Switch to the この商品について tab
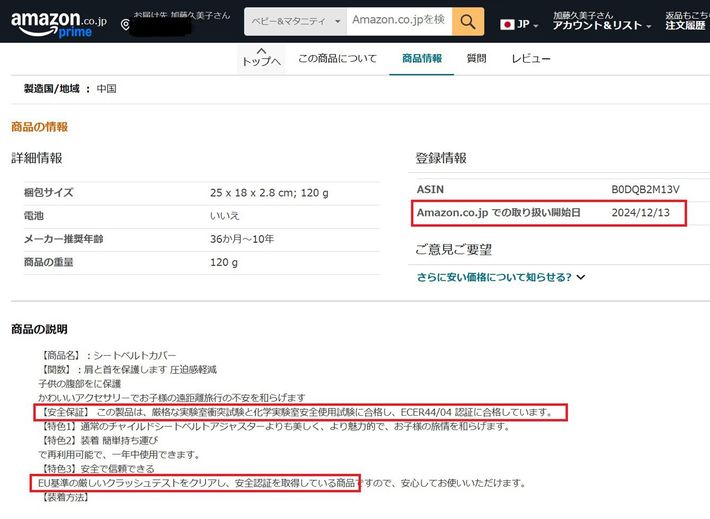The width and height of the screenshot is (710, 519). [337, 59]
